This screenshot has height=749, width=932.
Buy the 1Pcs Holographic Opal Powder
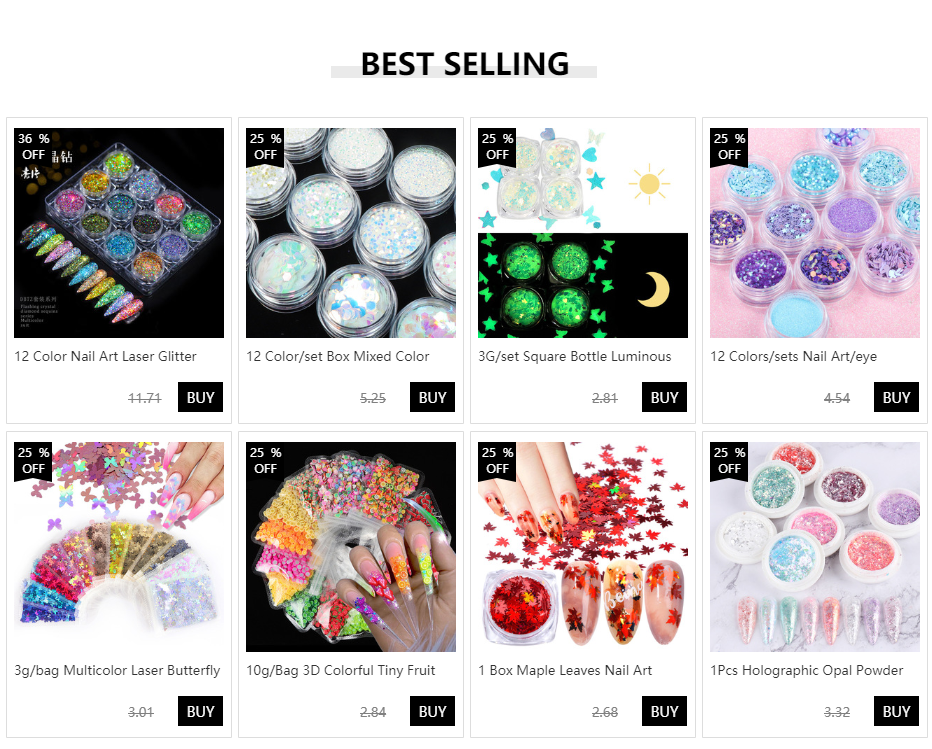(896, 711)
